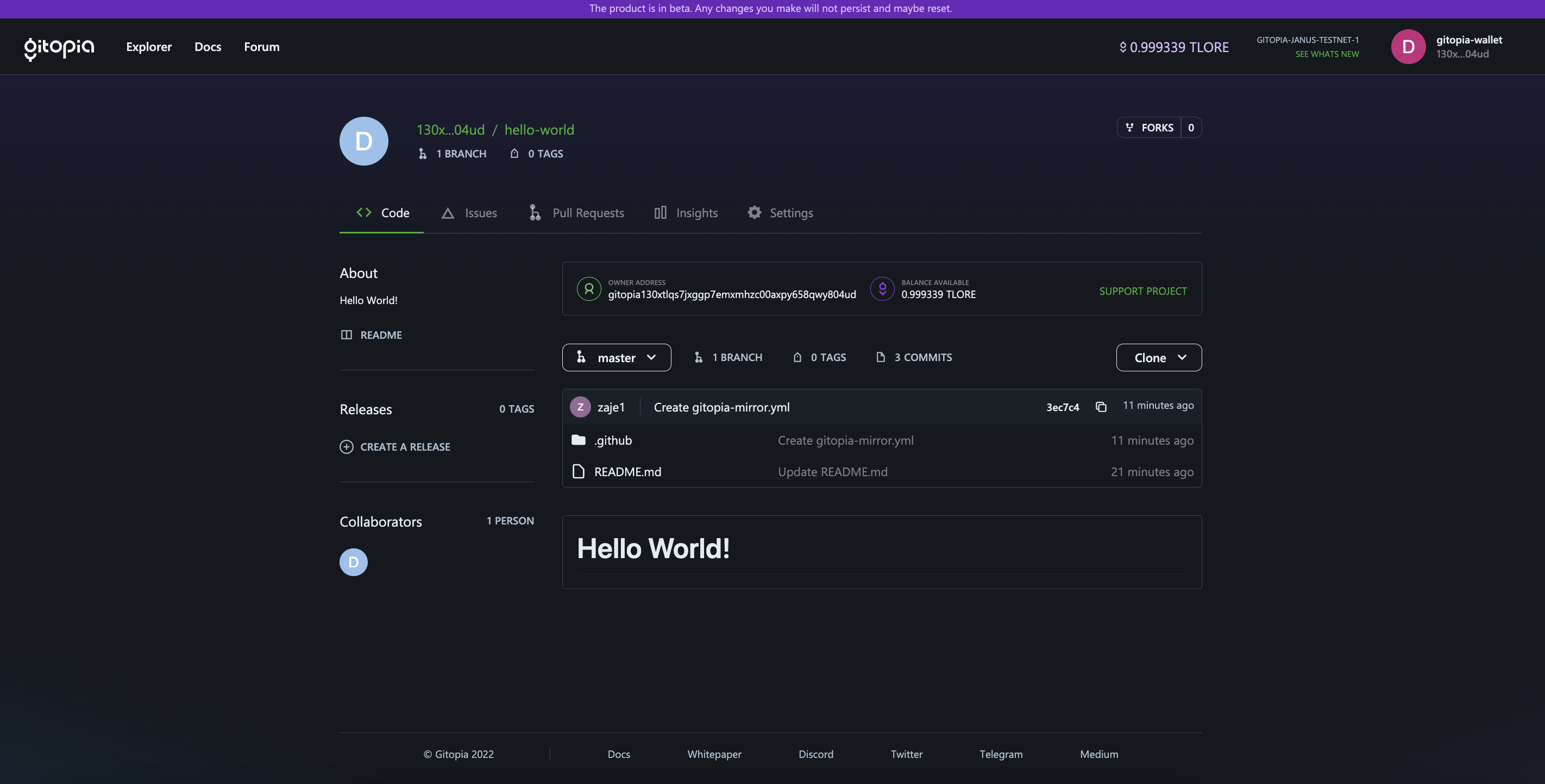This screenshot has height=784, width=1545.
Task: Open the Forum menu
Action: pyautogui.click(x=261, y=47)
